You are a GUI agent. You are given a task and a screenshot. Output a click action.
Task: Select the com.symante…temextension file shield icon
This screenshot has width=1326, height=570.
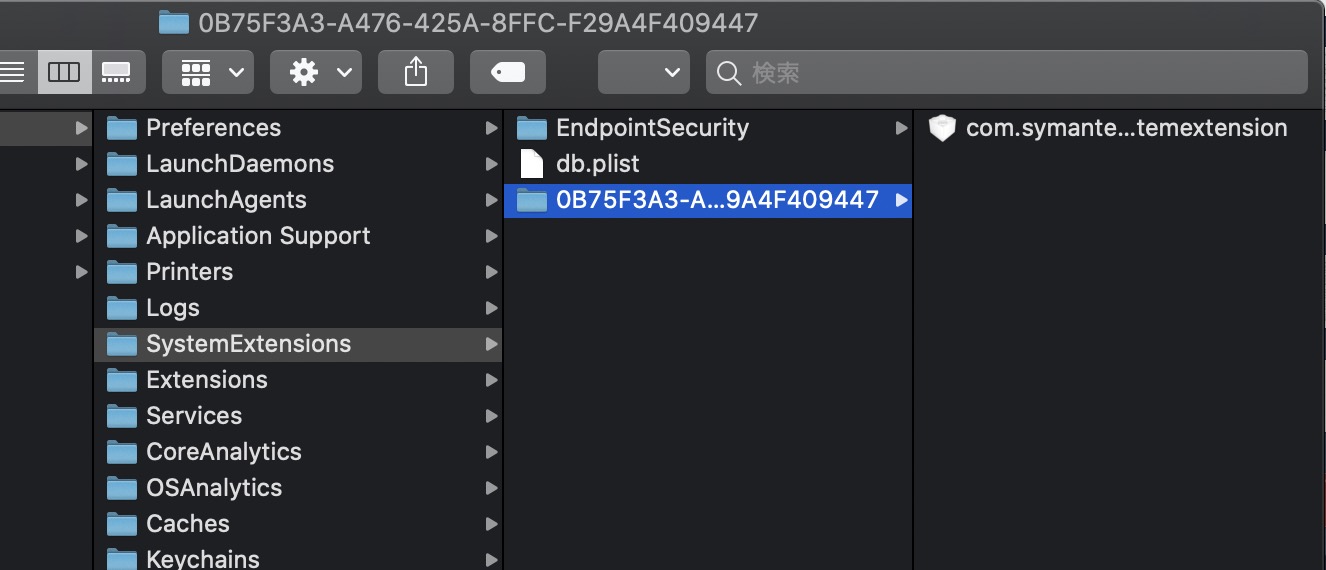[x=942, y=128]
